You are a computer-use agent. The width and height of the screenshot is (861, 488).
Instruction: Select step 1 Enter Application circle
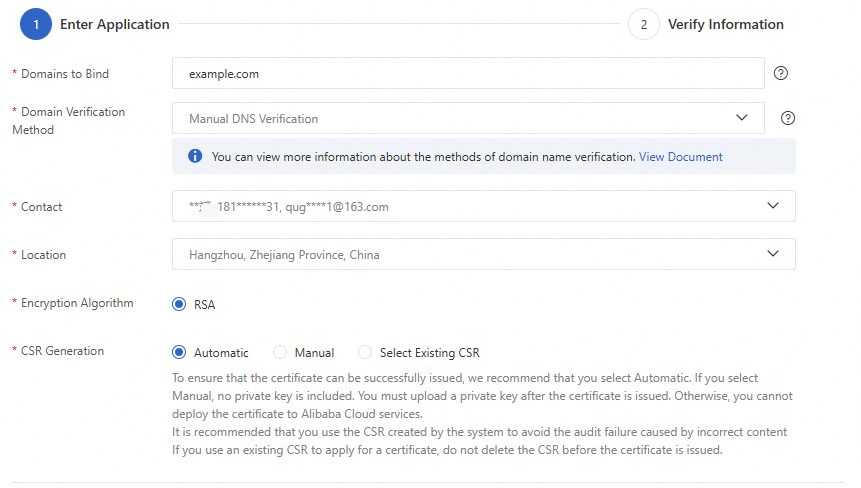tap(36, 24)
